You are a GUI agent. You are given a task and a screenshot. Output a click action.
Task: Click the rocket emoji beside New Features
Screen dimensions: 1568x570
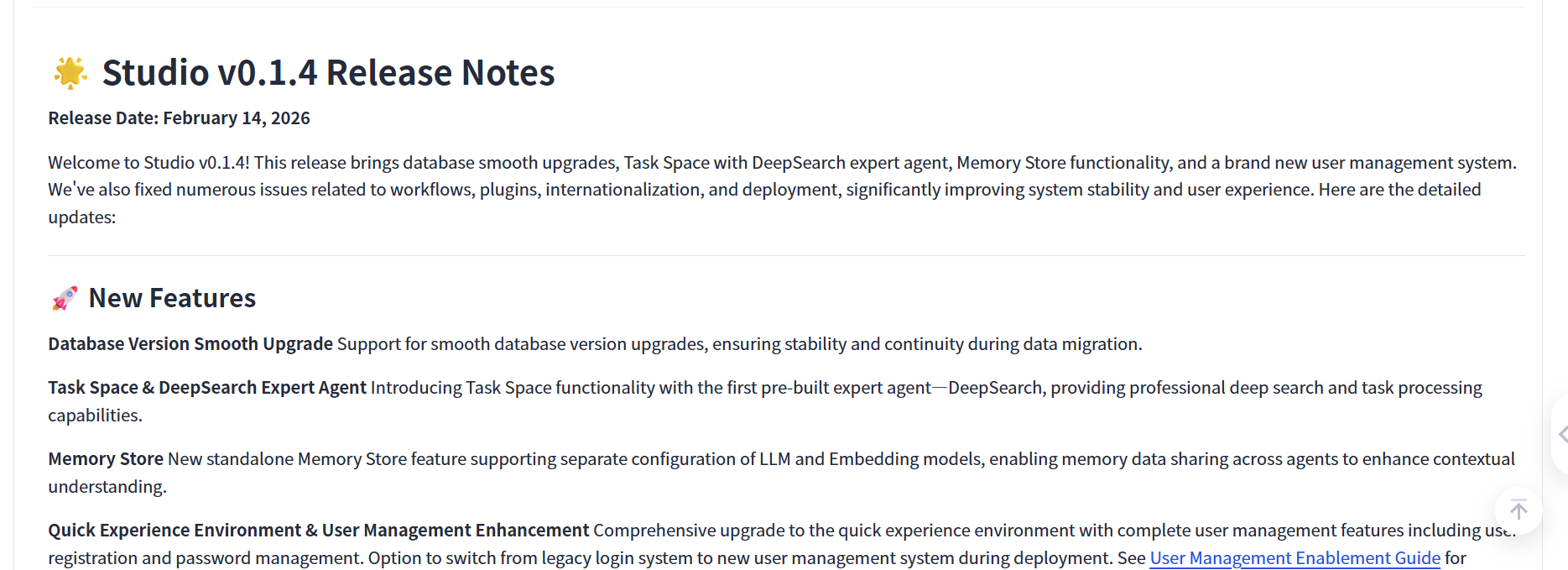pos(65,299)
